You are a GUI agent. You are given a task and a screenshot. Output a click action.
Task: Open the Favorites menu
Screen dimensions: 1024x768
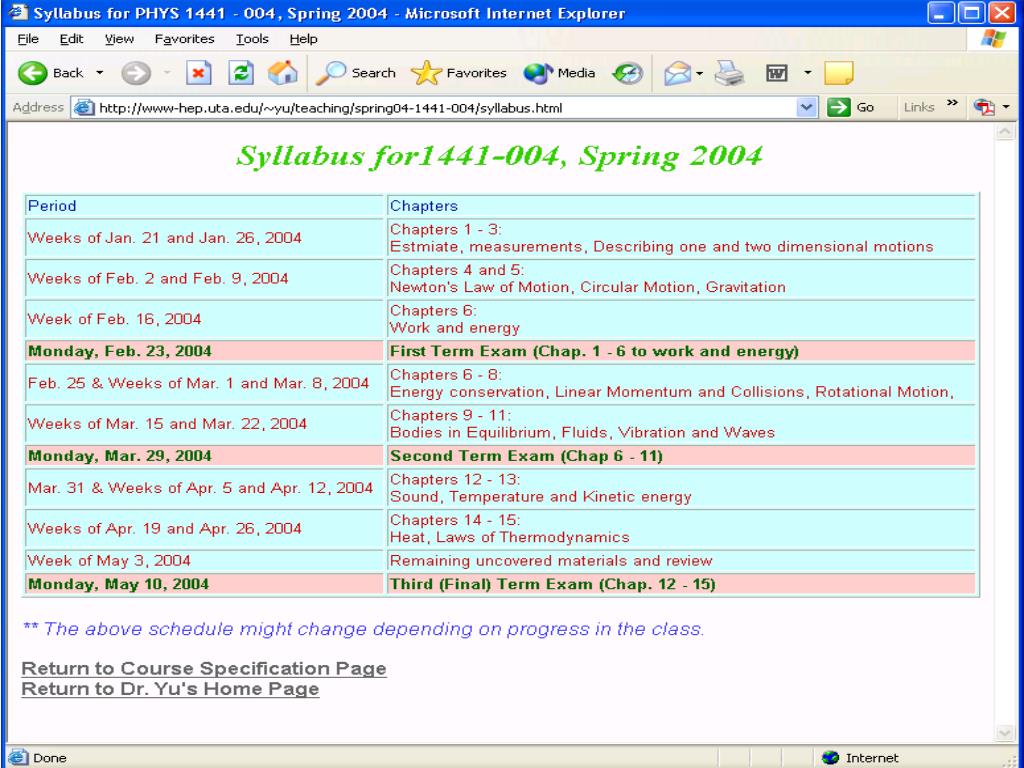184,39
